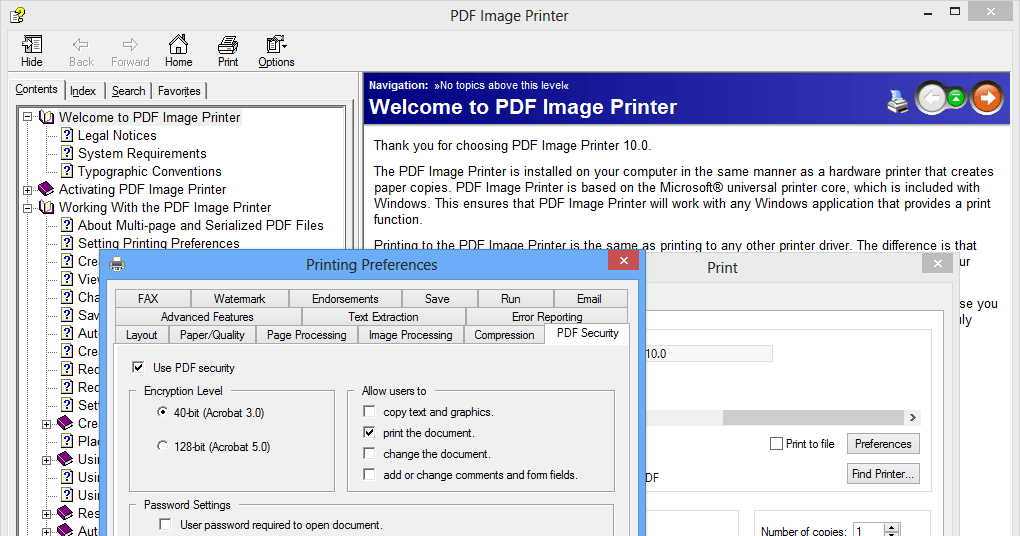Click the round orange next-topic arrow
The width and height of the screenshot is (1020, 536).
(x=987, y=98)
